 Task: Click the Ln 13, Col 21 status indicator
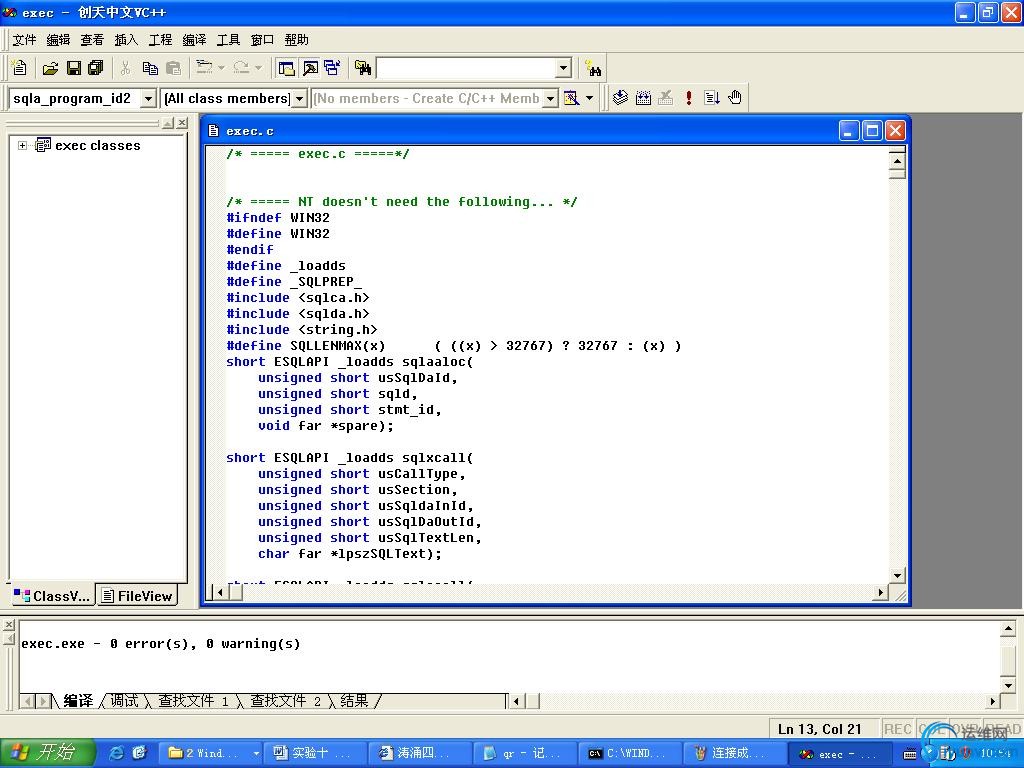(820, 729)
